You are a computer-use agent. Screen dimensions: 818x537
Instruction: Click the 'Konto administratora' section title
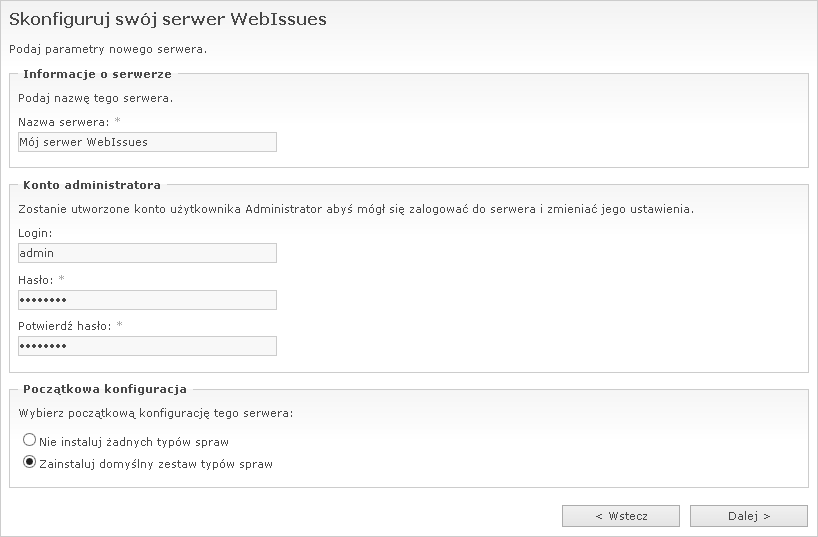(x=91, y=185)
